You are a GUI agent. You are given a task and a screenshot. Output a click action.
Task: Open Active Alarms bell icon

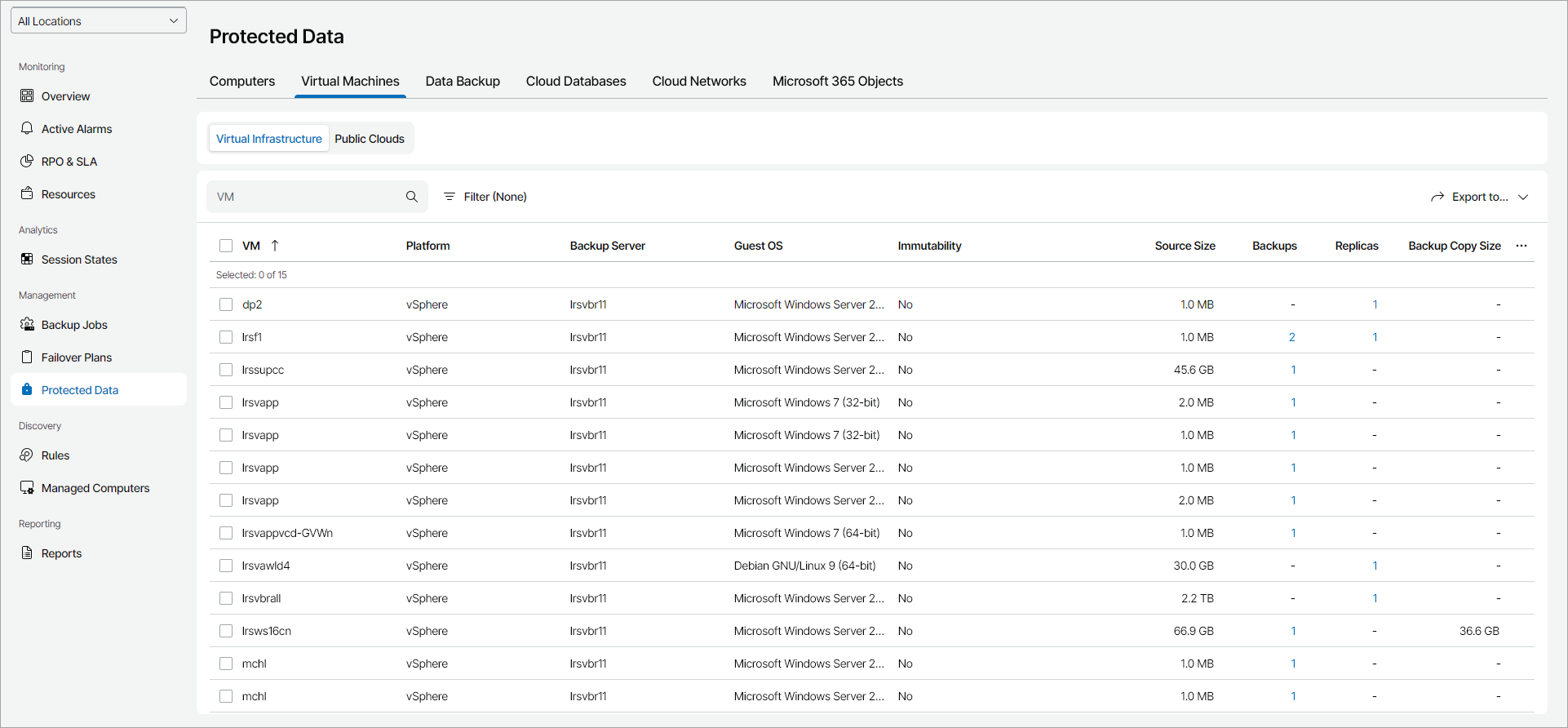point(27,128)
